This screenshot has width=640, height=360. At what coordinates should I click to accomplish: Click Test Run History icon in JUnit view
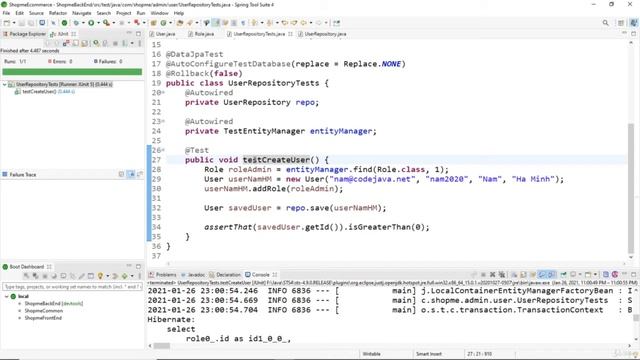[124, 43]
